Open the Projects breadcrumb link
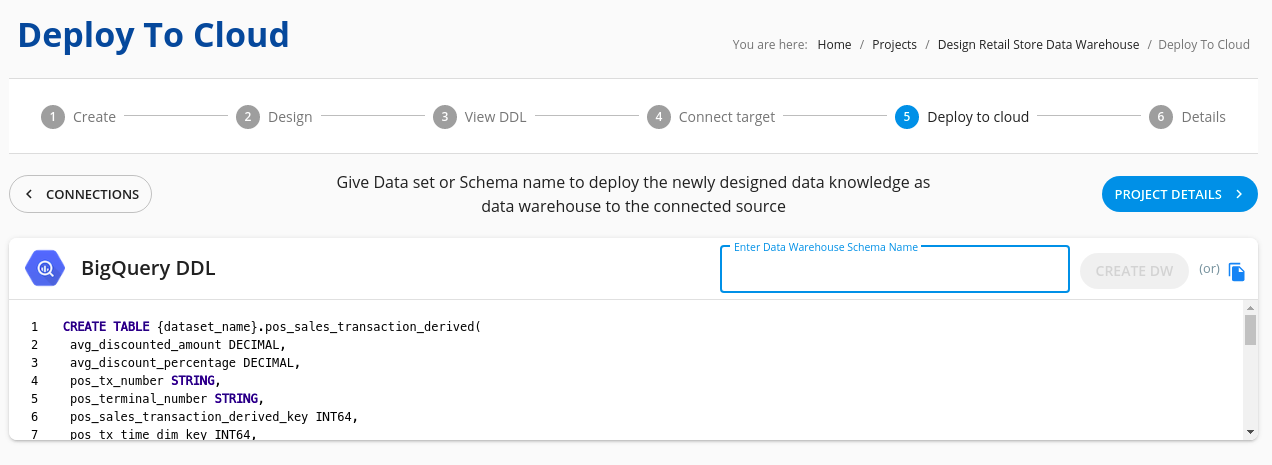This screenshot has width=1272, height=465. coord(894,45)
